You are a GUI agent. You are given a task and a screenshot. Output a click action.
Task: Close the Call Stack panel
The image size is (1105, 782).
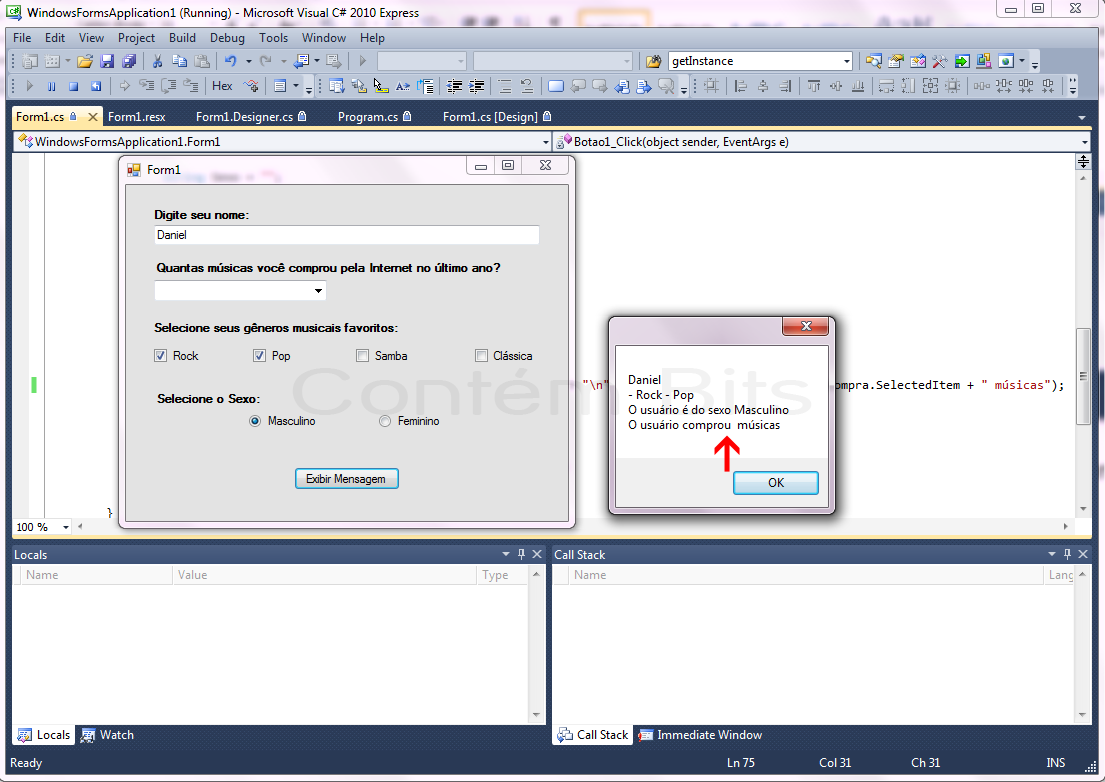[x=1083, y=554]
